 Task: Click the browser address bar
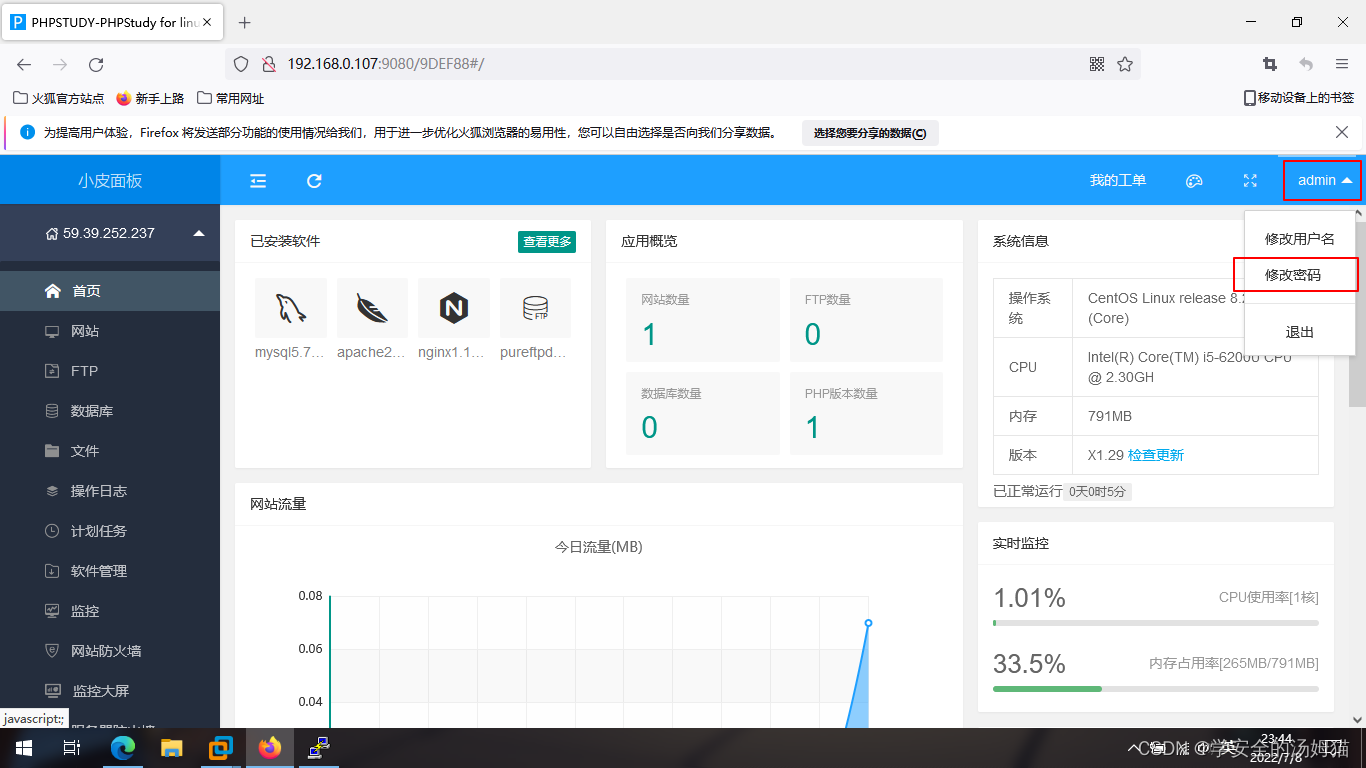tap(683, 64)
